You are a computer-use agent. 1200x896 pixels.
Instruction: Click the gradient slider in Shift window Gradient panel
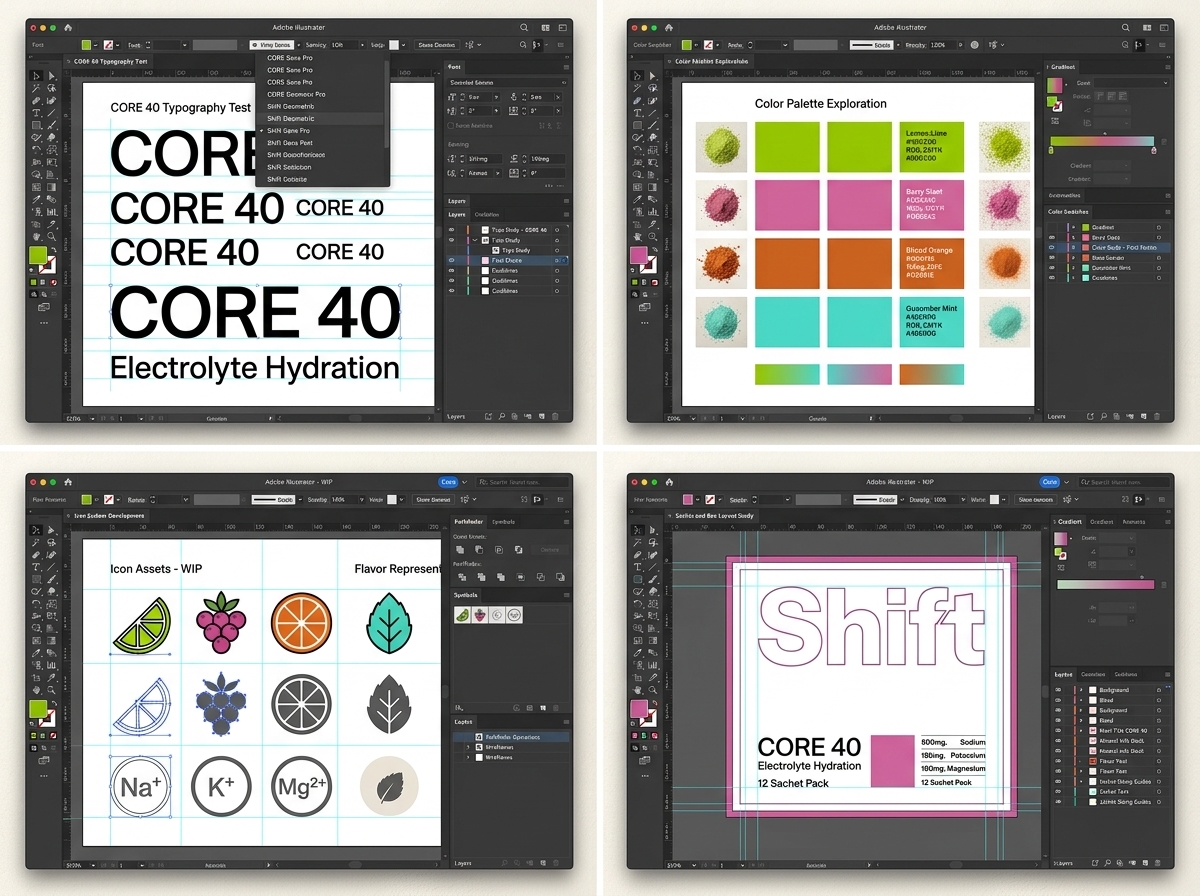(x=1104, y=585)
